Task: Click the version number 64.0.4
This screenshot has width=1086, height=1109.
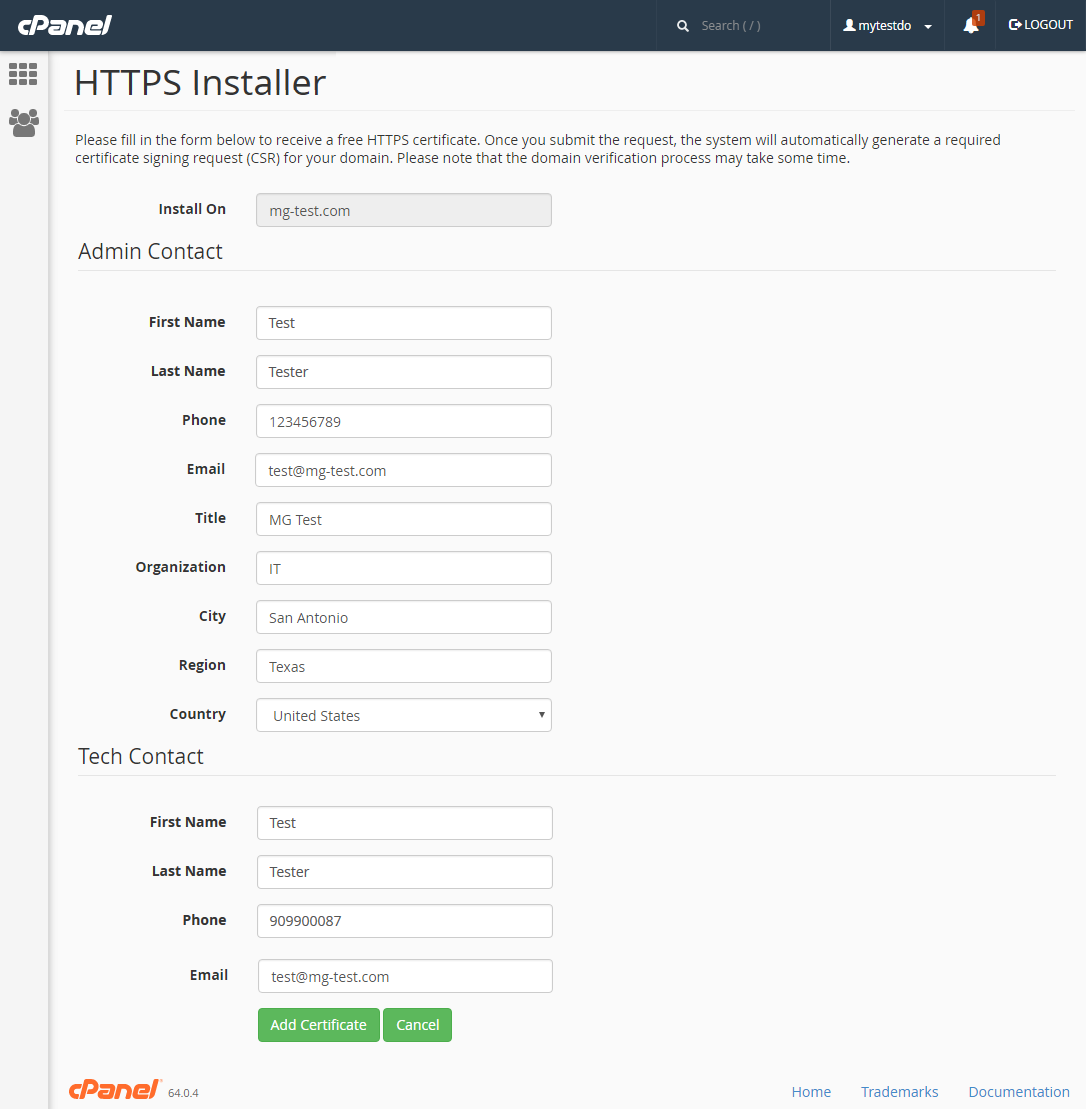Action: coord(183,1093)
